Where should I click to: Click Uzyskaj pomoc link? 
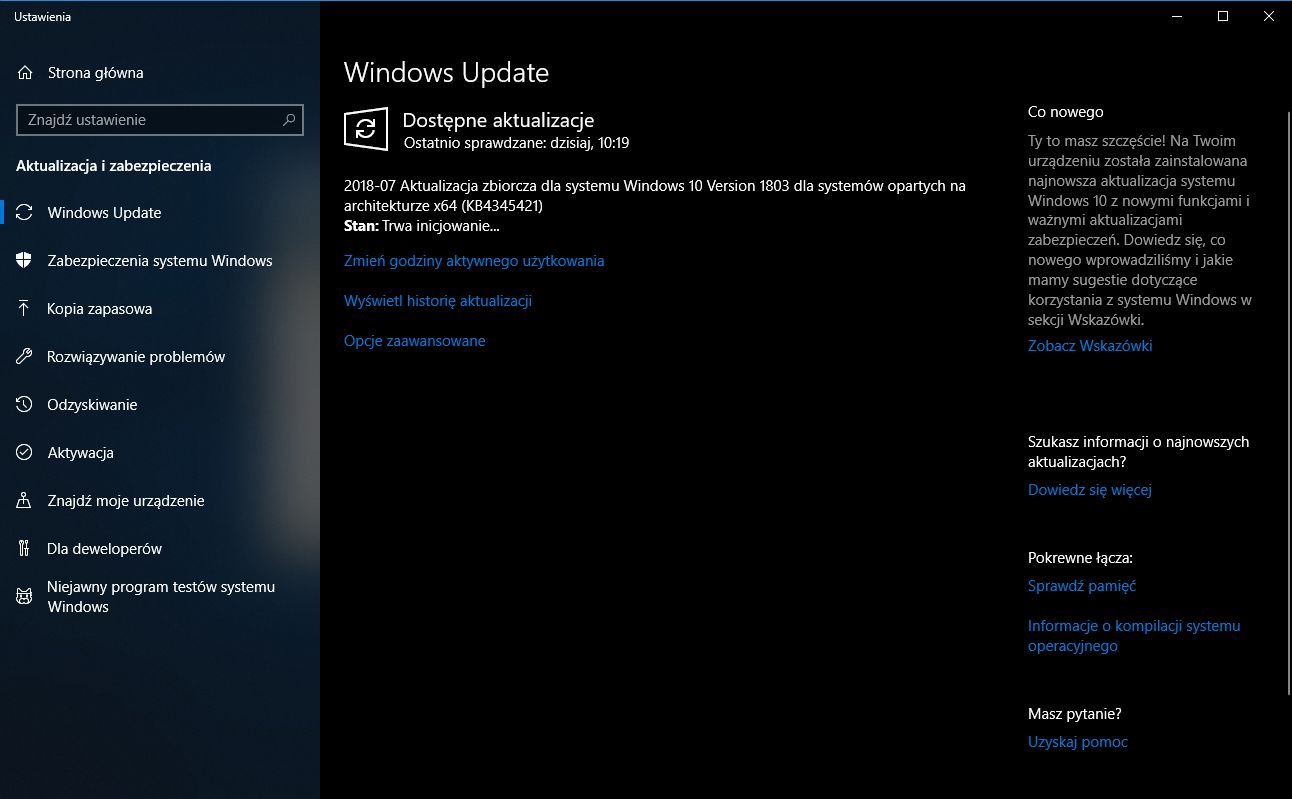pos(1078,742)
